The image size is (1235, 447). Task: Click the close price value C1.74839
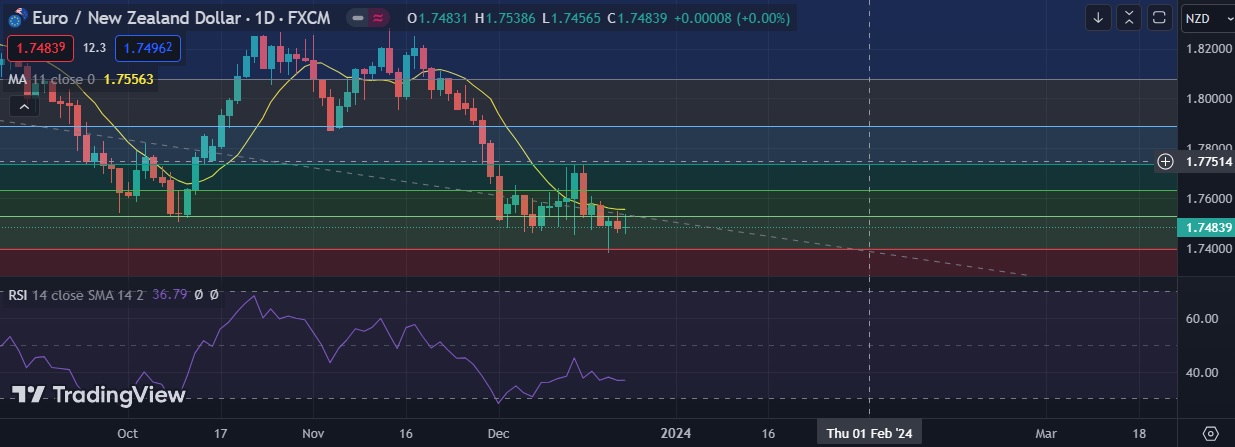639,18
